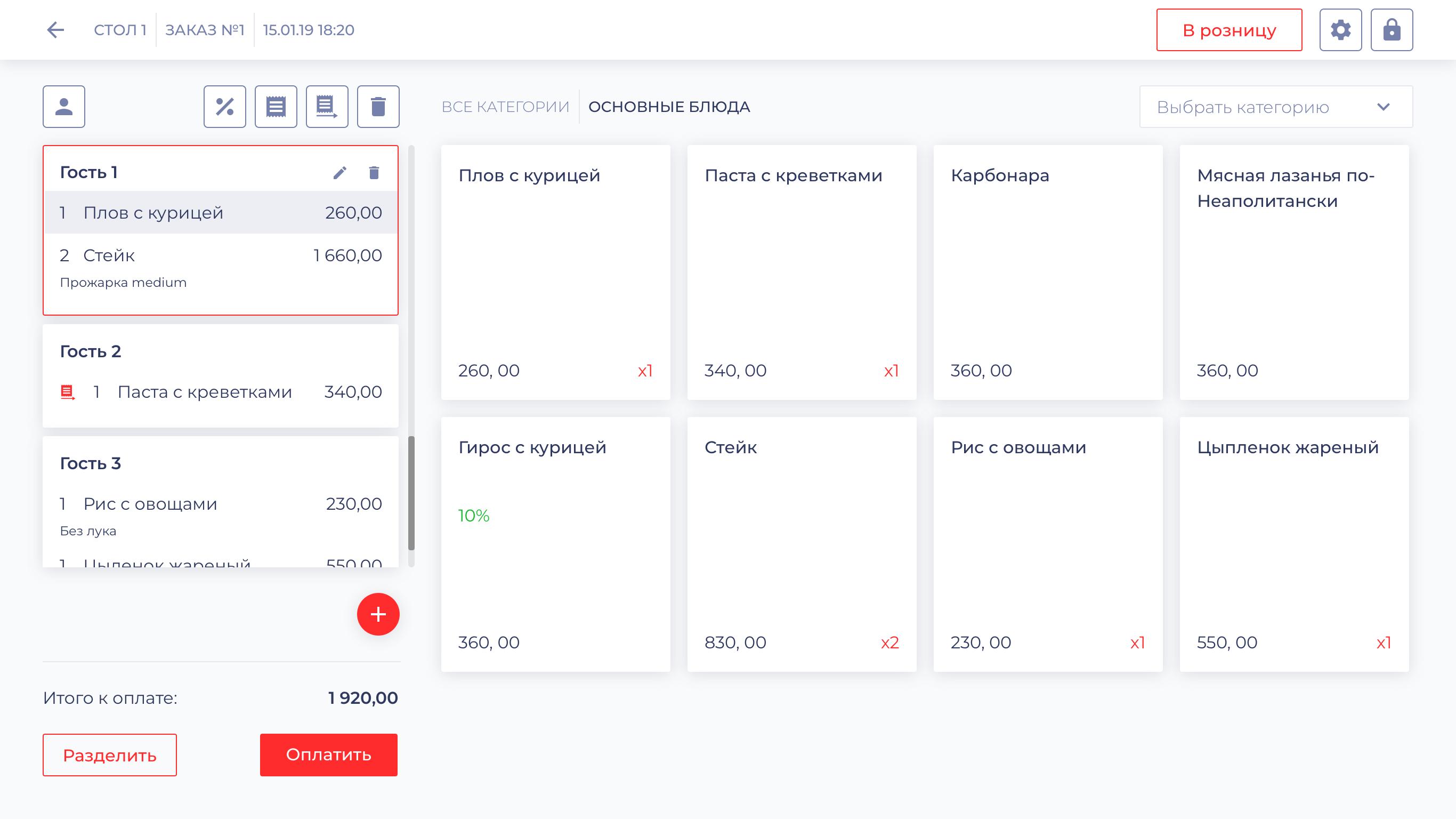
Task: Click the Прожарка medium modifier note
Action: coord(123,282)
